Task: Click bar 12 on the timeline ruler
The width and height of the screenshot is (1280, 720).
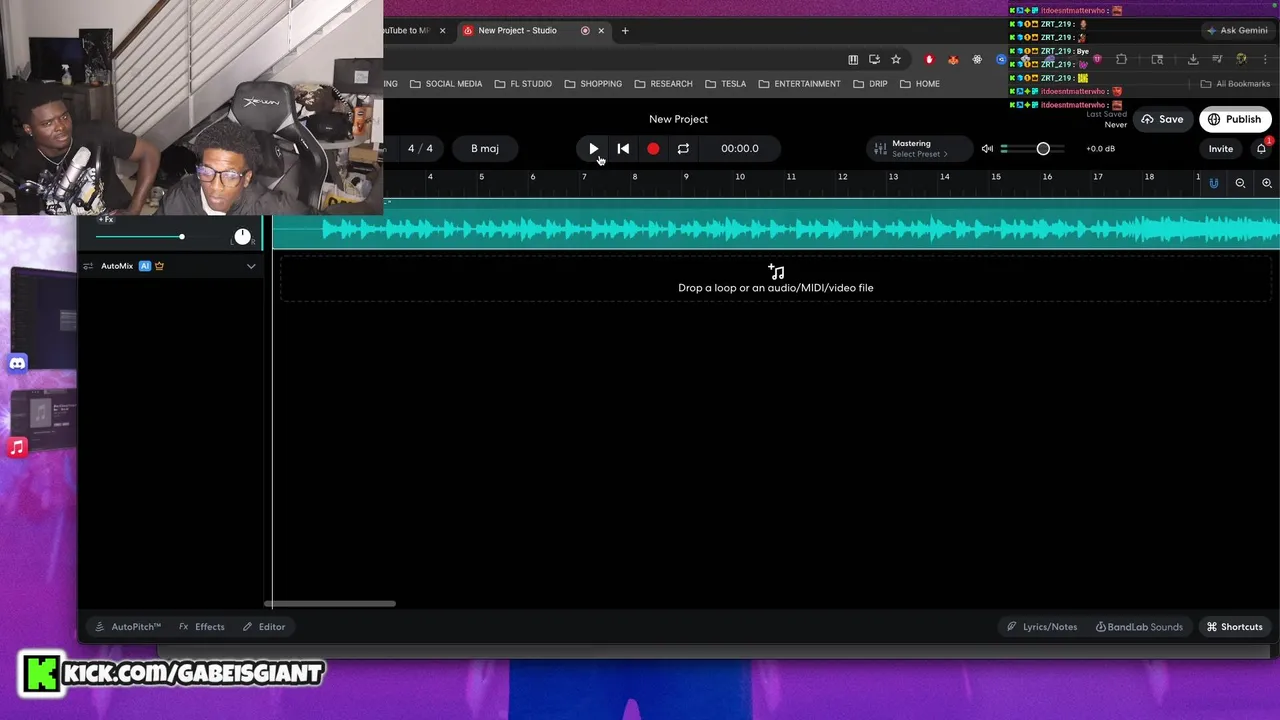Action: (842, 177)
